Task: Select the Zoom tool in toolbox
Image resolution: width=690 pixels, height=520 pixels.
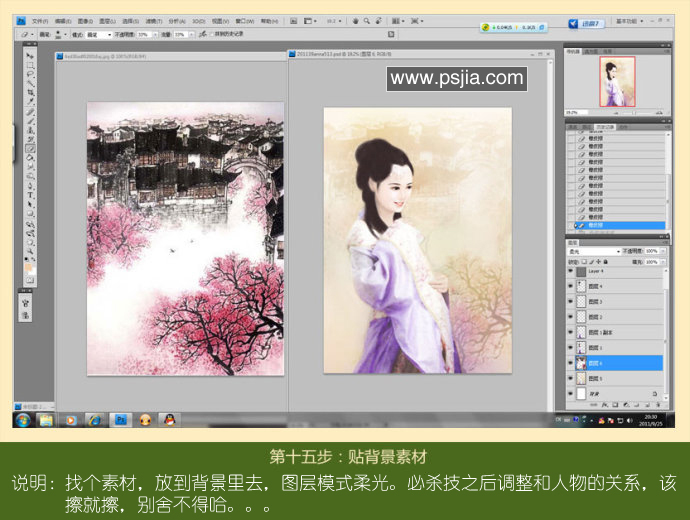Action: click(30, 251)
